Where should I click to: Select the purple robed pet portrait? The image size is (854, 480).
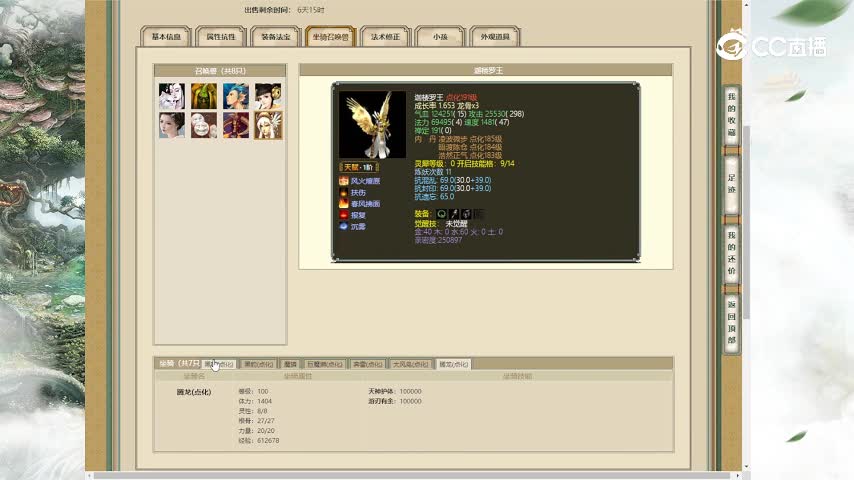[x=236, y=125]
